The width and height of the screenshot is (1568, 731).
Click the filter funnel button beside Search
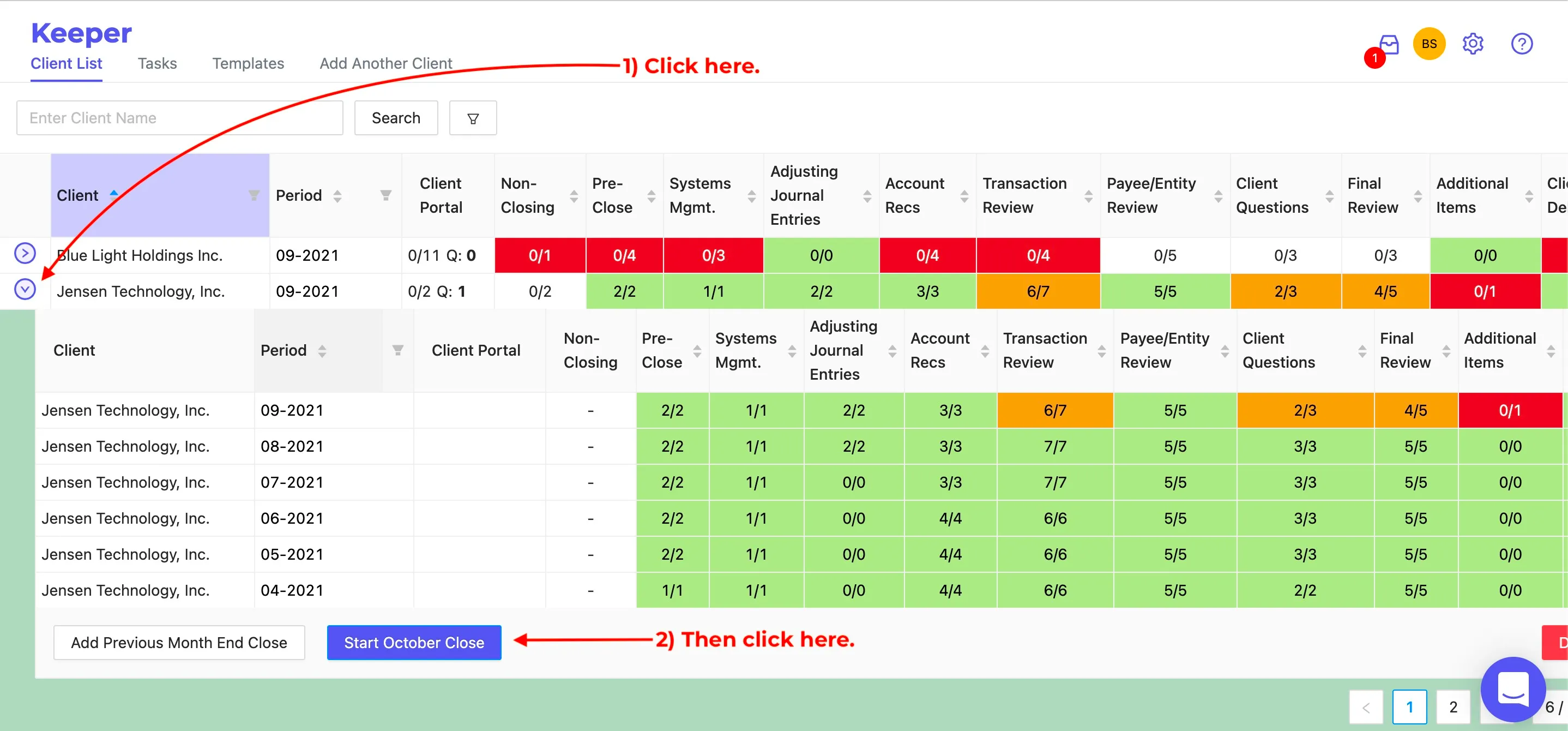(473, 118)
